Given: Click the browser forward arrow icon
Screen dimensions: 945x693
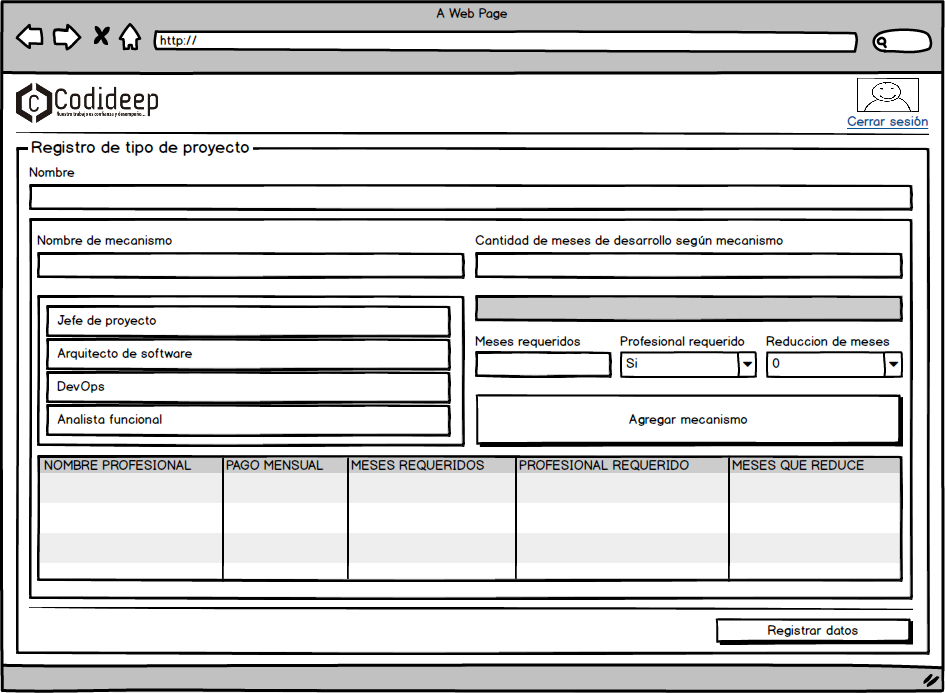Looking at the screenshot, I should click(x=66, y=38).
